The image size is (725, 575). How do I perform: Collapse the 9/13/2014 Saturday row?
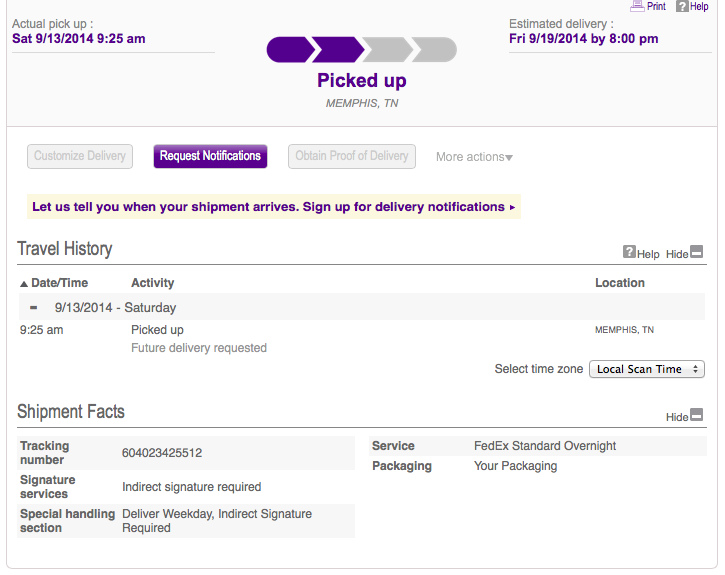(x=33, y=307)
